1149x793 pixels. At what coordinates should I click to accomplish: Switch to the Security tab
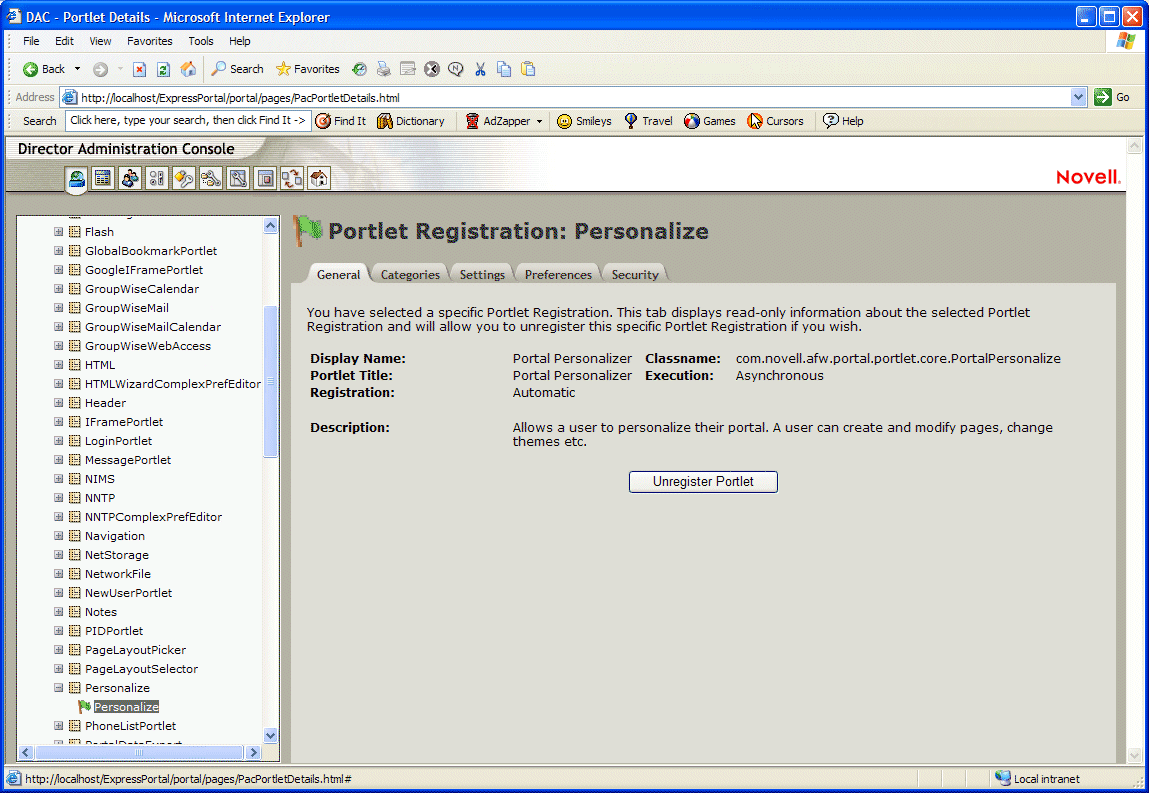click(x=635, y=274)
